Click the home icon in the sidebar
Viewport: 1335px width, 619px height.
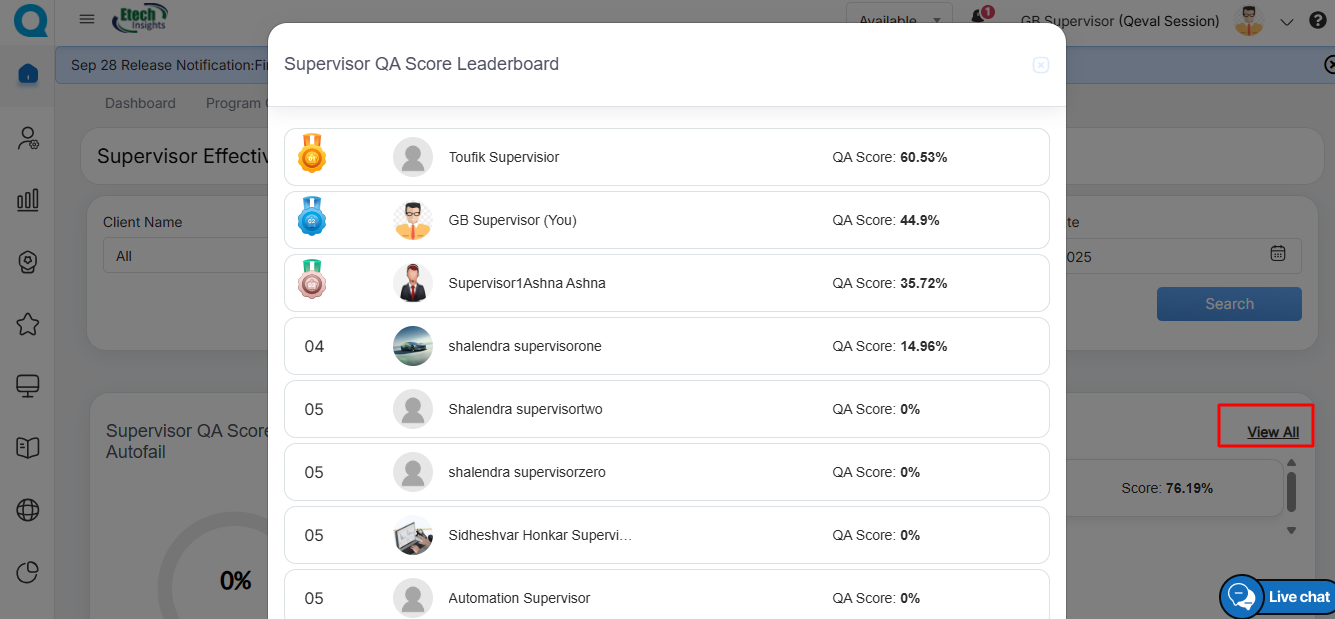(28, 74)
